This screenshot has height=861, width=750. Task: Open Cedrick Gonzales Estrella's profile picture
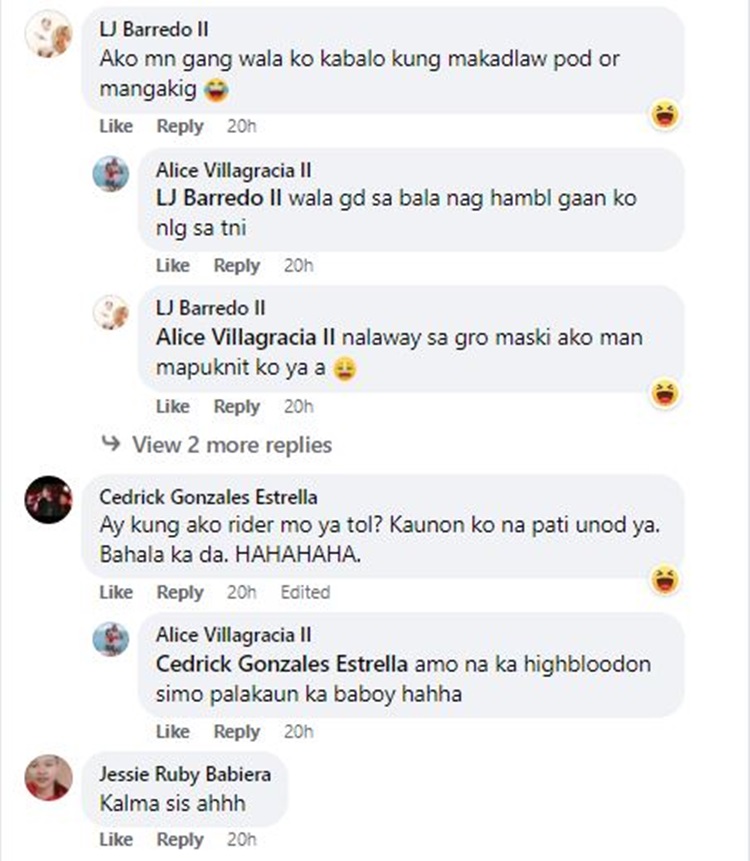tap(49, 499)
